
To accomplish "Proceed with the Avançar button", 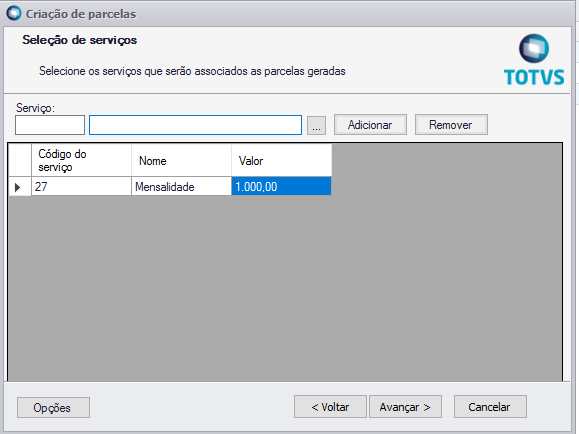I will [405, 407].
